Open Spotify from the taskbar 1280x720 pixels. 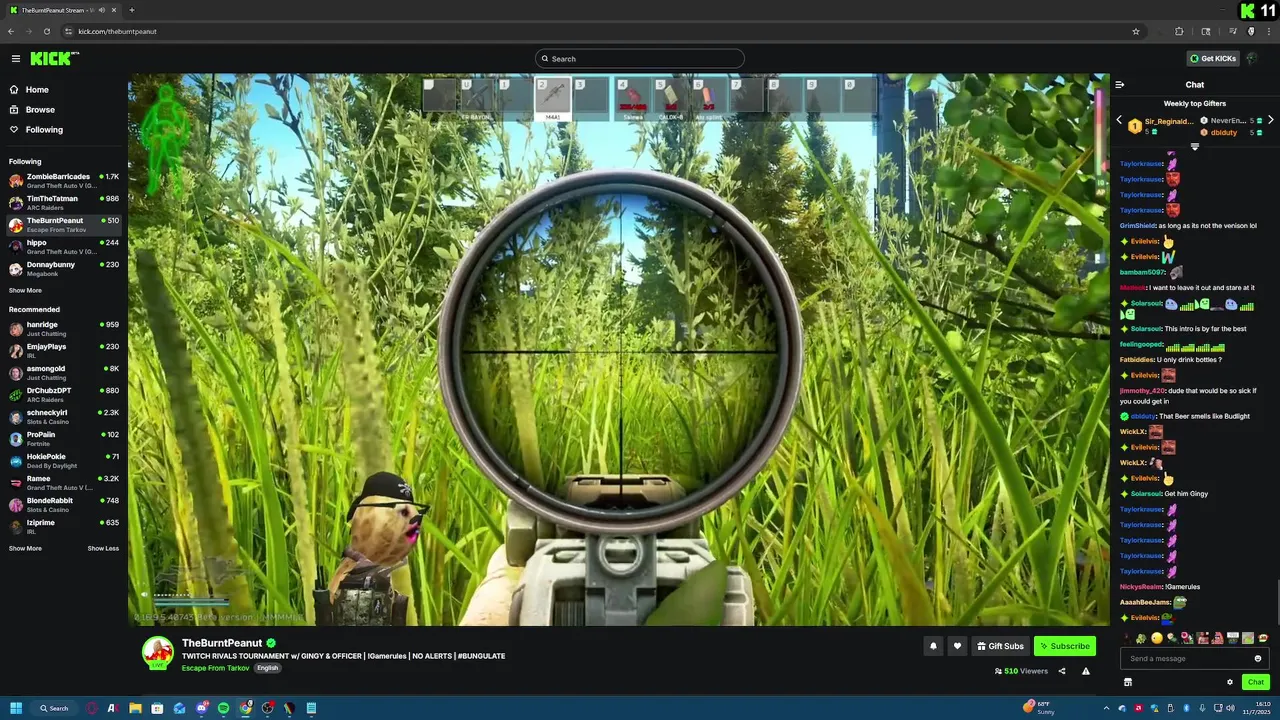click(223, 708)
